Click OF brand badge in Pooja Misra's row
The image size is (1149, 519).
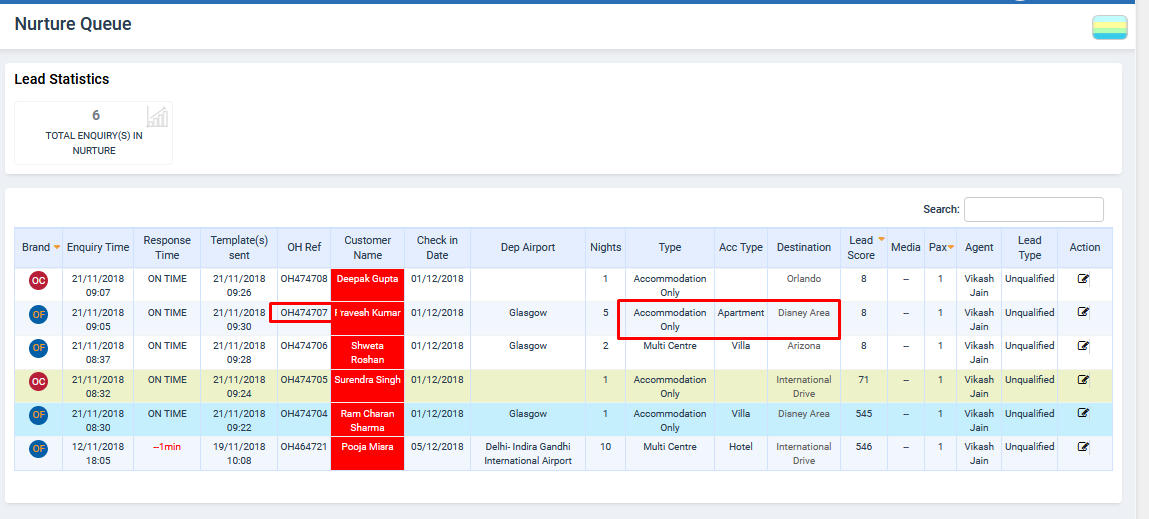38,450
